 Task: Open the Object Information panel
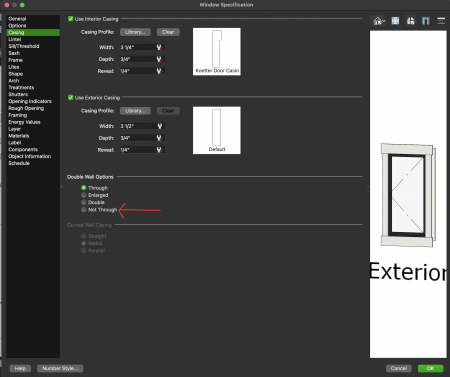tap(33, 156)
